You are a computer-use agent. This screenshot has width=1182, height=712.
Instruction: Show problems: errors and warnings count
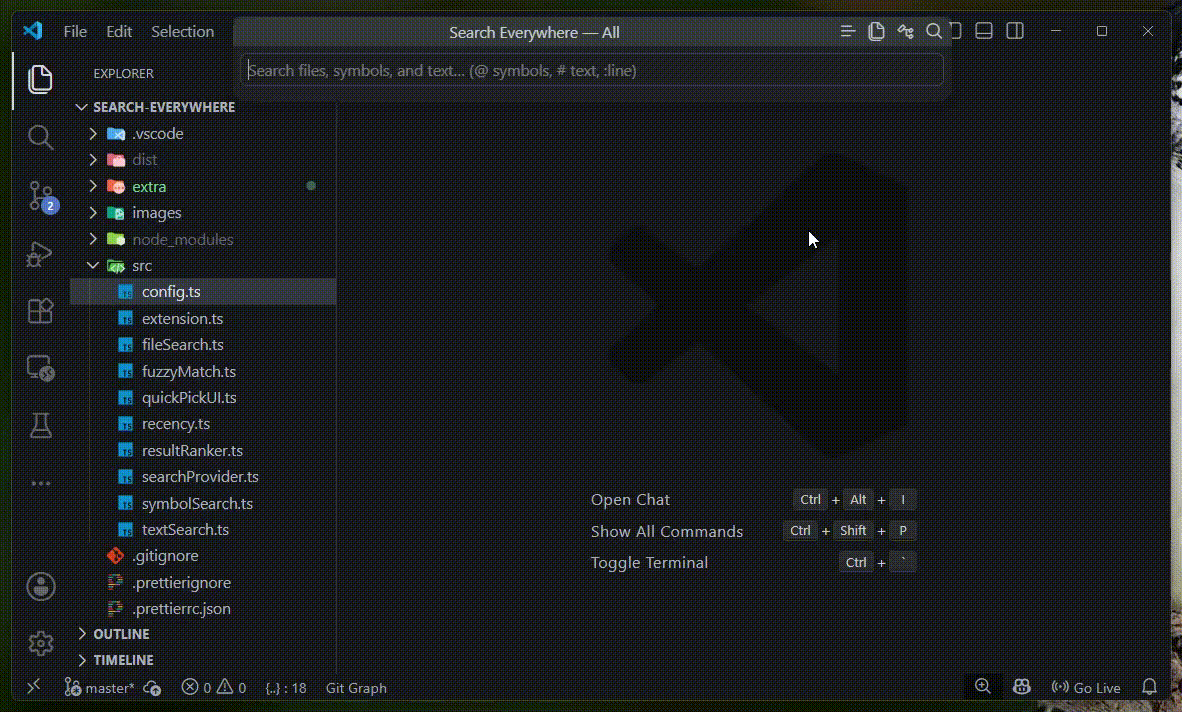(x=214, y=688)
